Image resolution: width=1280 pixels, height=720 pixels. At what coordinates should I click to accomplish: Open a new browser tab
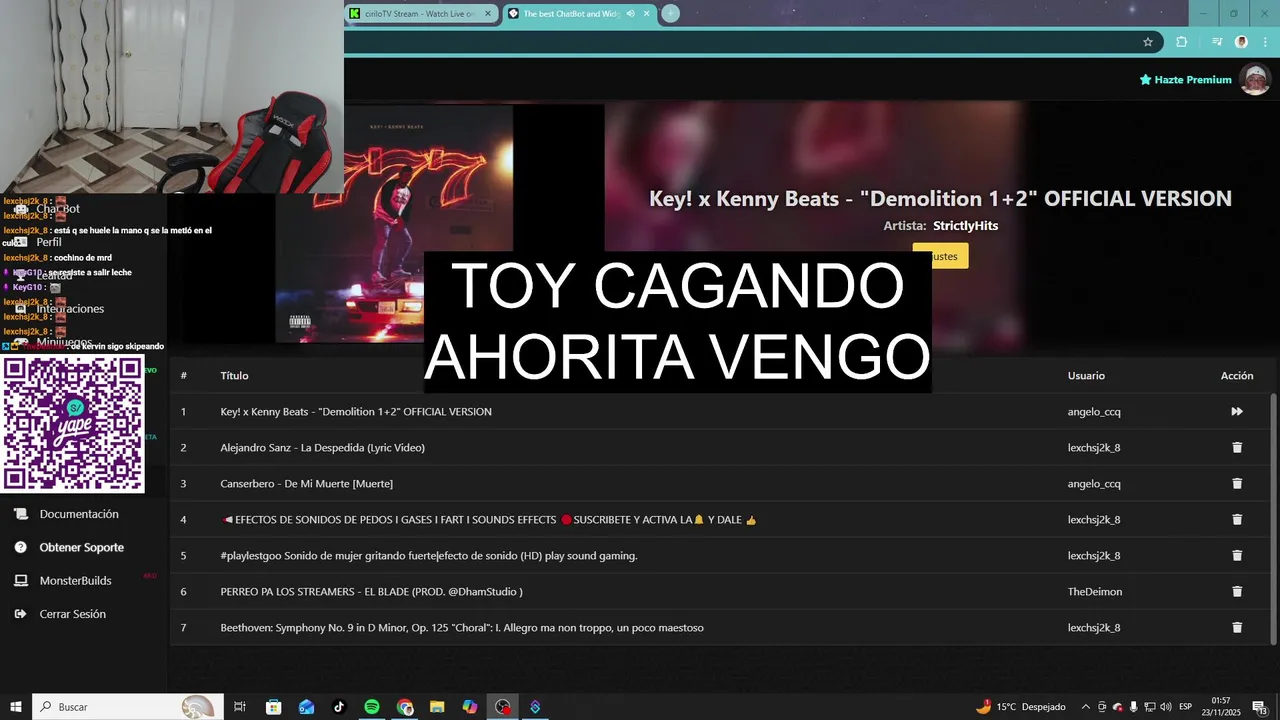click(x=670, y=14)
